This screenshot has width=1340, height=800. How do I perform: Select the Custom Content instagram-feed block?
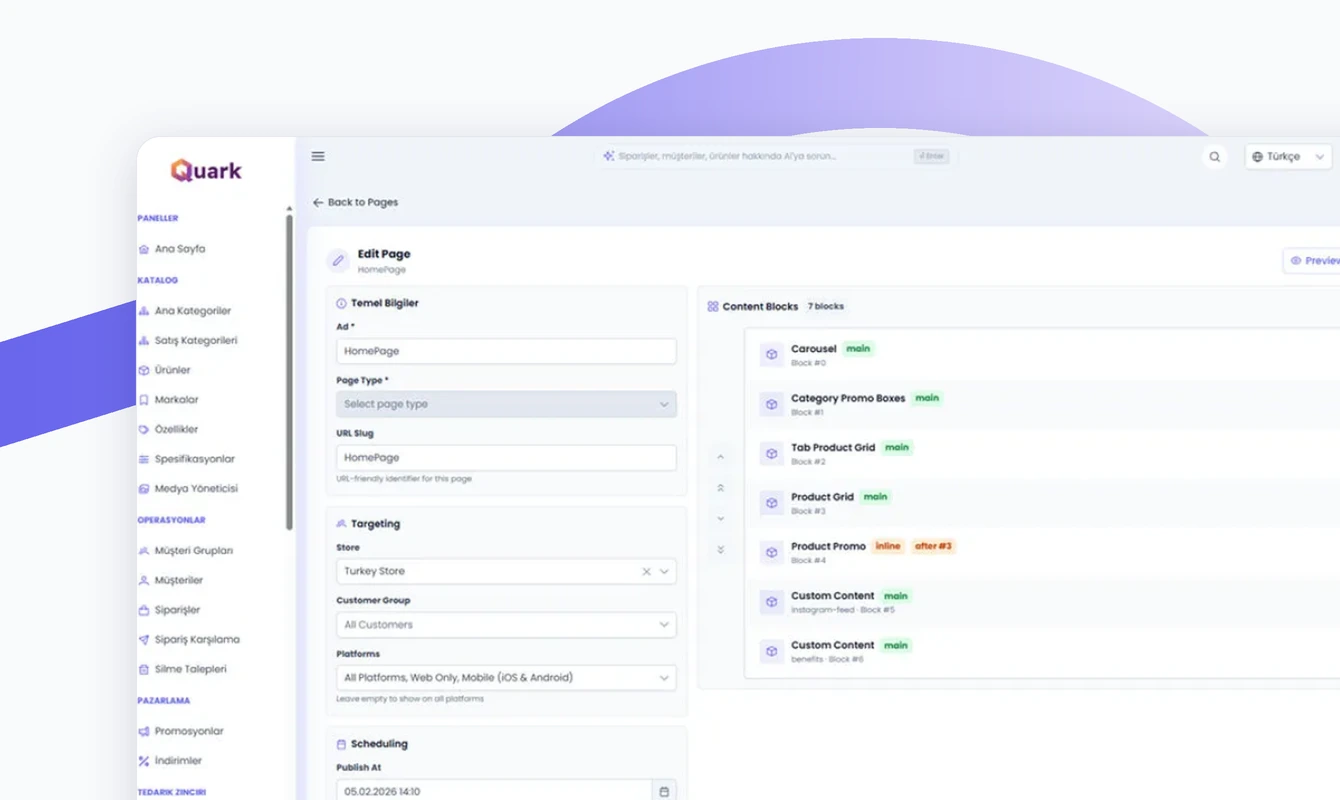[1040, 601]
